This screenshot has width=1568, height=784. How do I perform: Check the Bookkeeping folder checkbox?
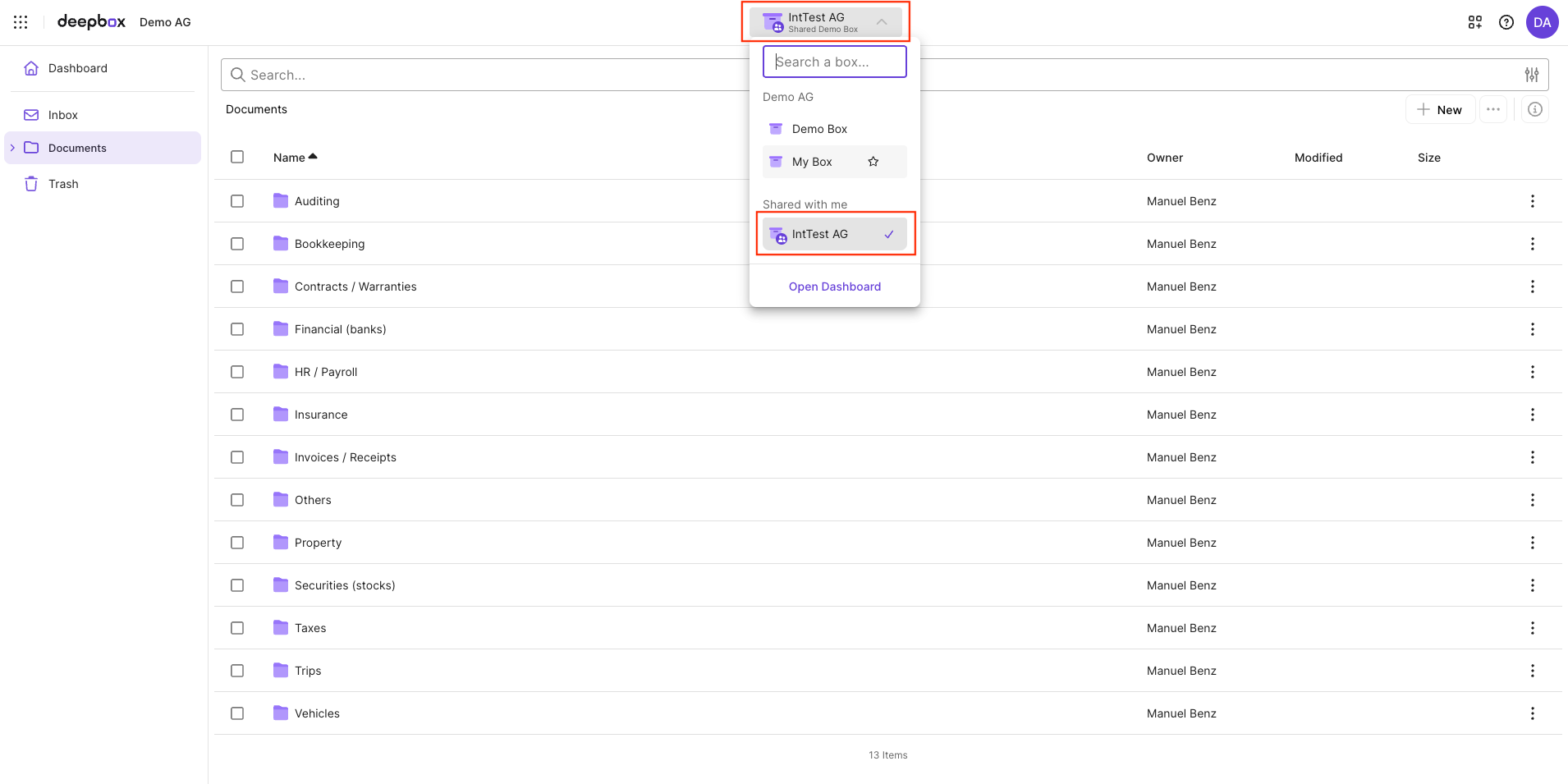[237, 244]
